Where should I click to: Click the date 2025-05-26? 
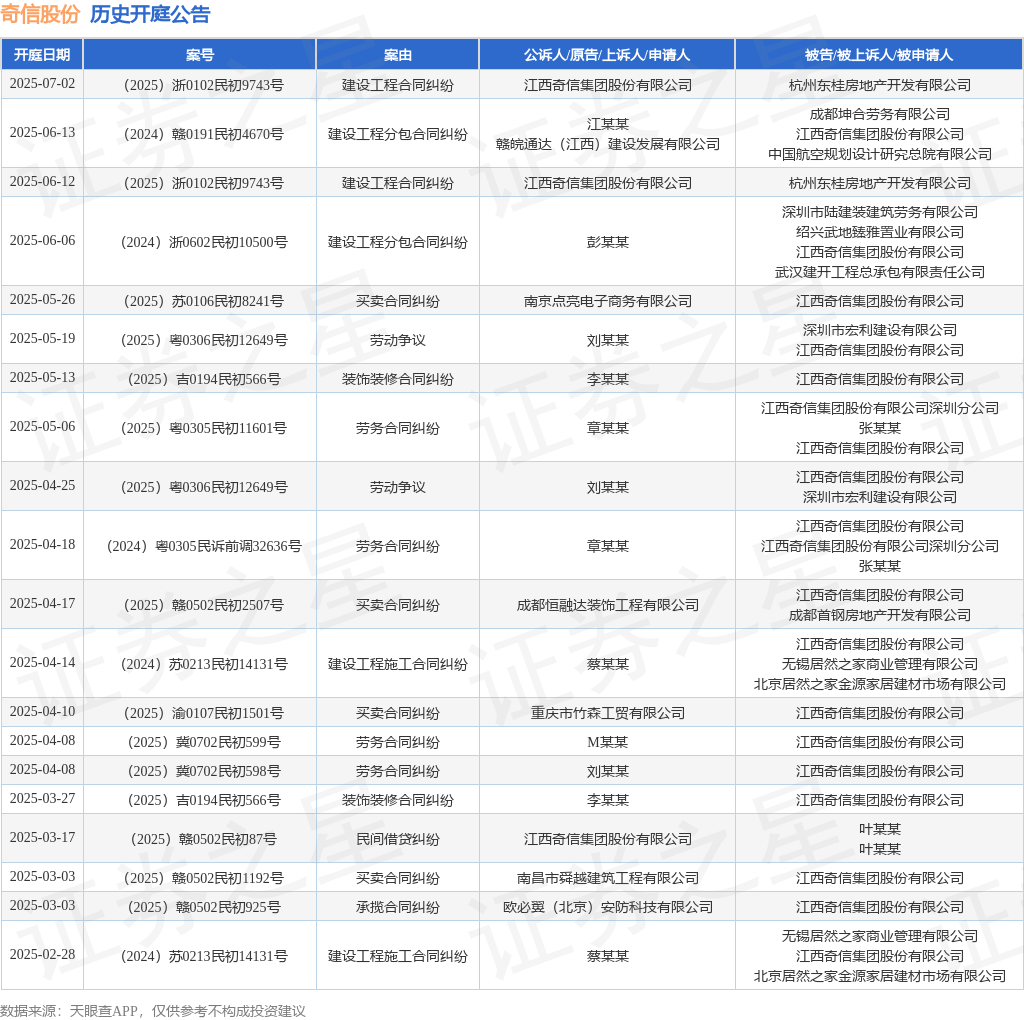click(42, 299)
